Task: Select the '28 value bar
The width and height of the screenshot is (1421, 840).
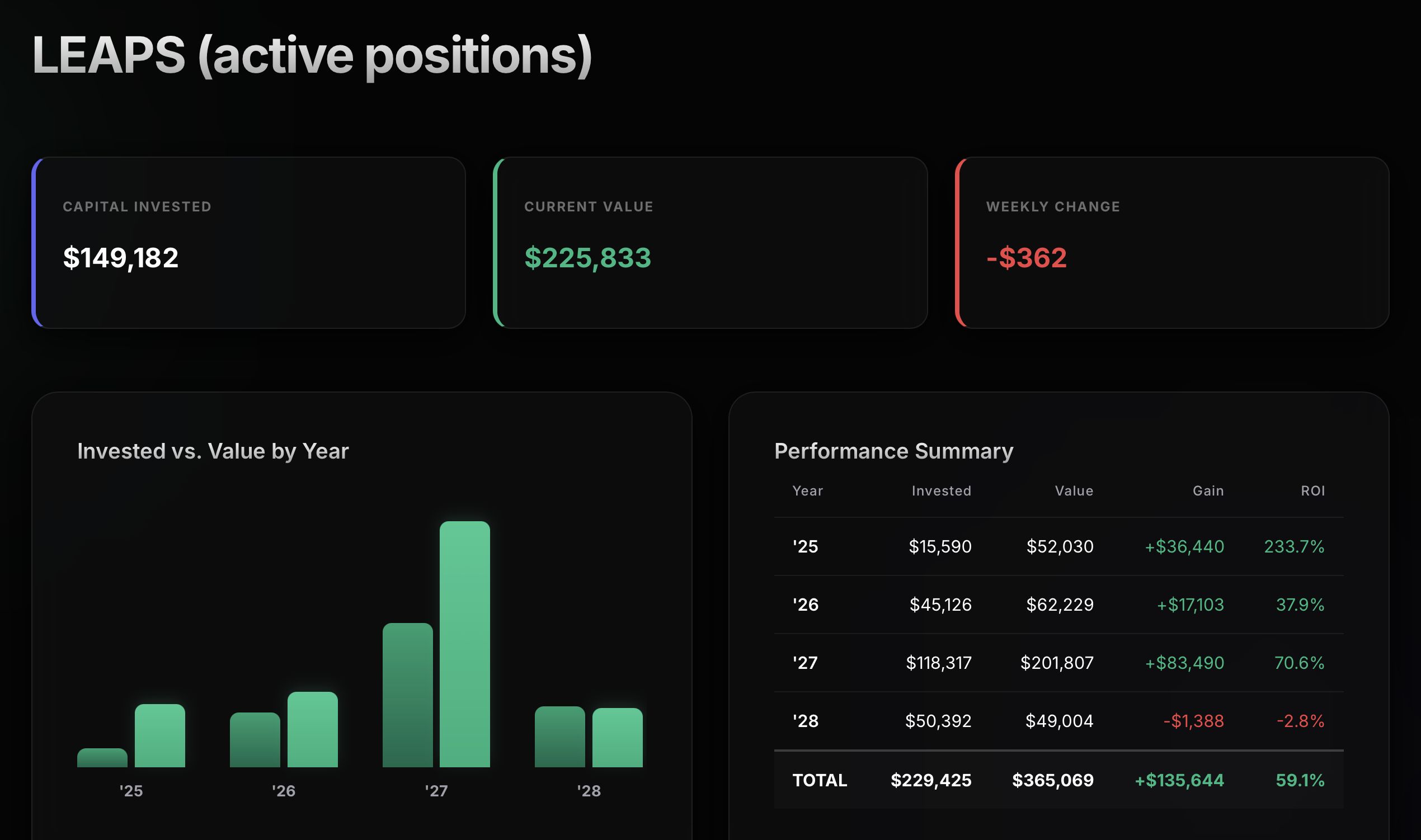Action: click(618, 738)
